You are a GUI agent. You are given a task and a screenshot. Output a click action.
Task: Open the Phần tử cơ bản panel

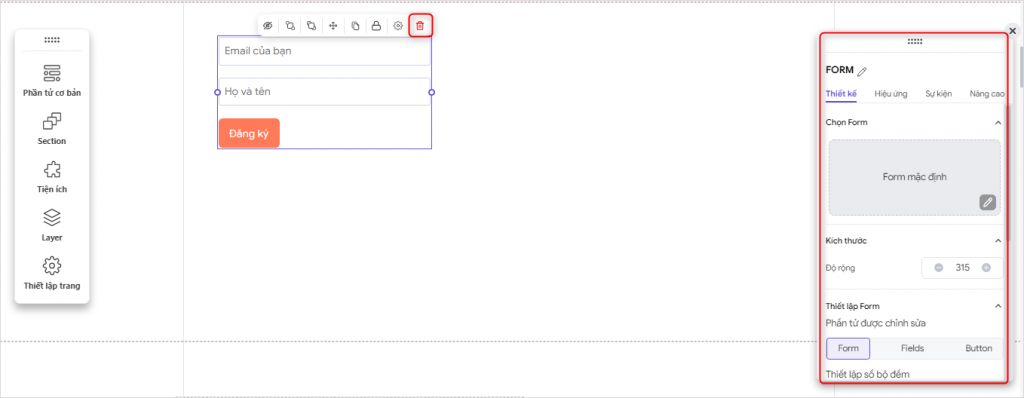52,81
